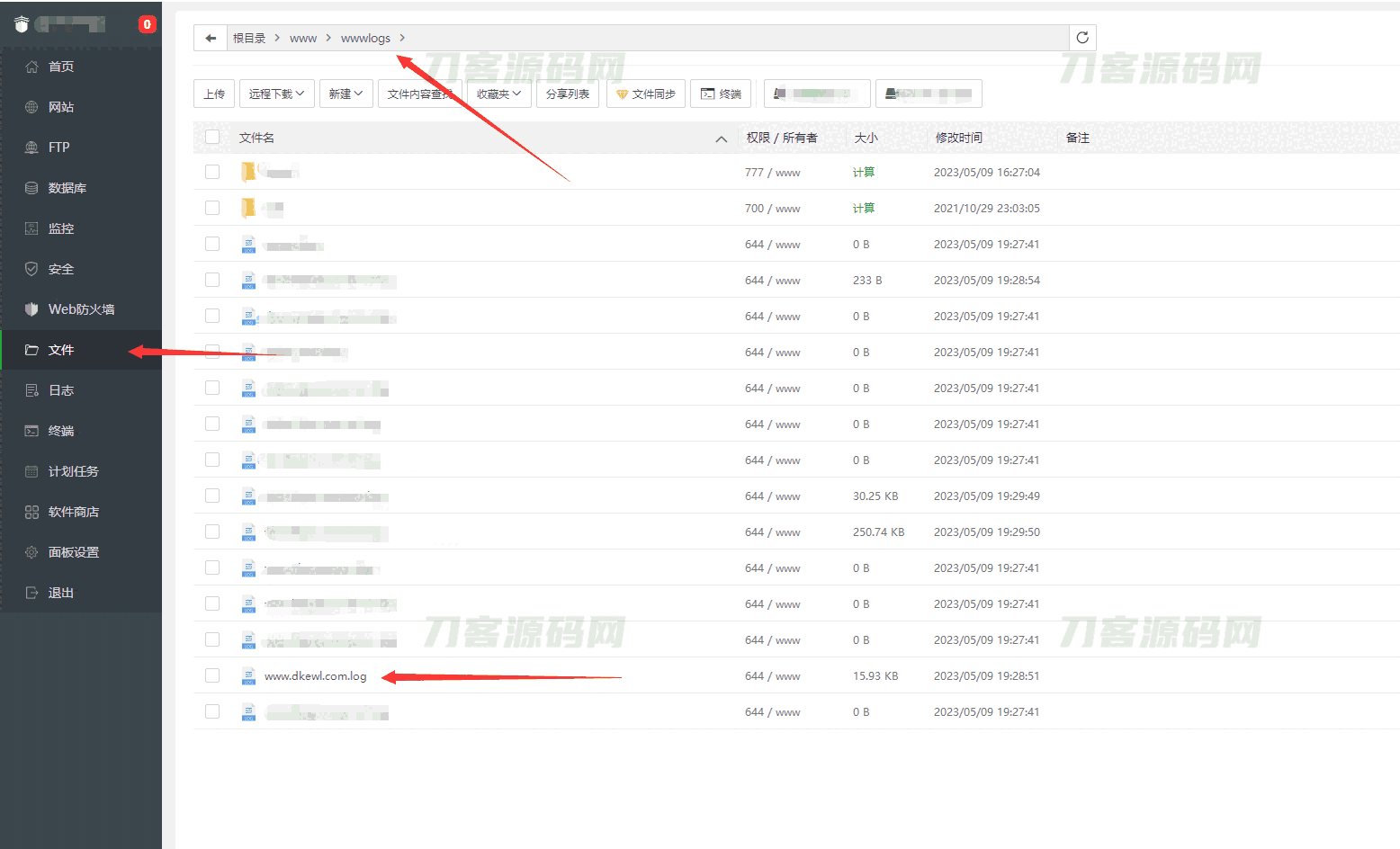Open the www.dkewl.com.log file
This screenshot has width=1400, height=849.
point(316,676)
